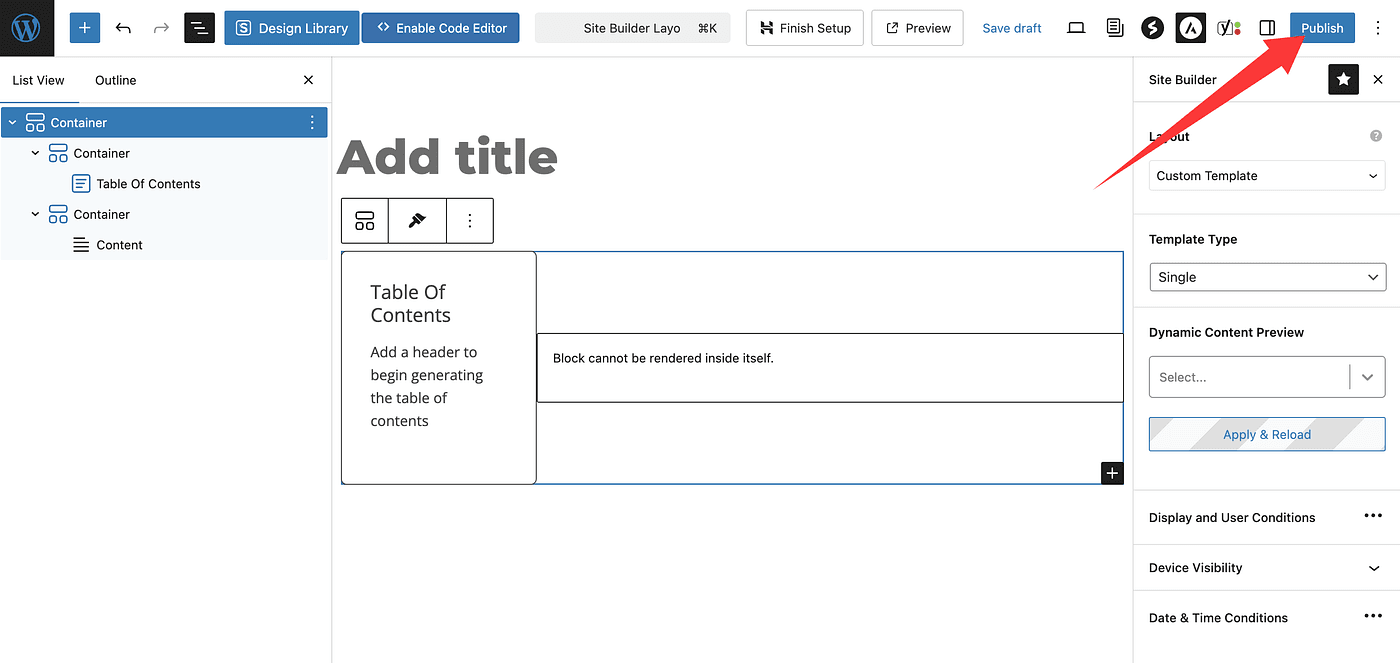Click the undo arrow icon

pos(123,28)
